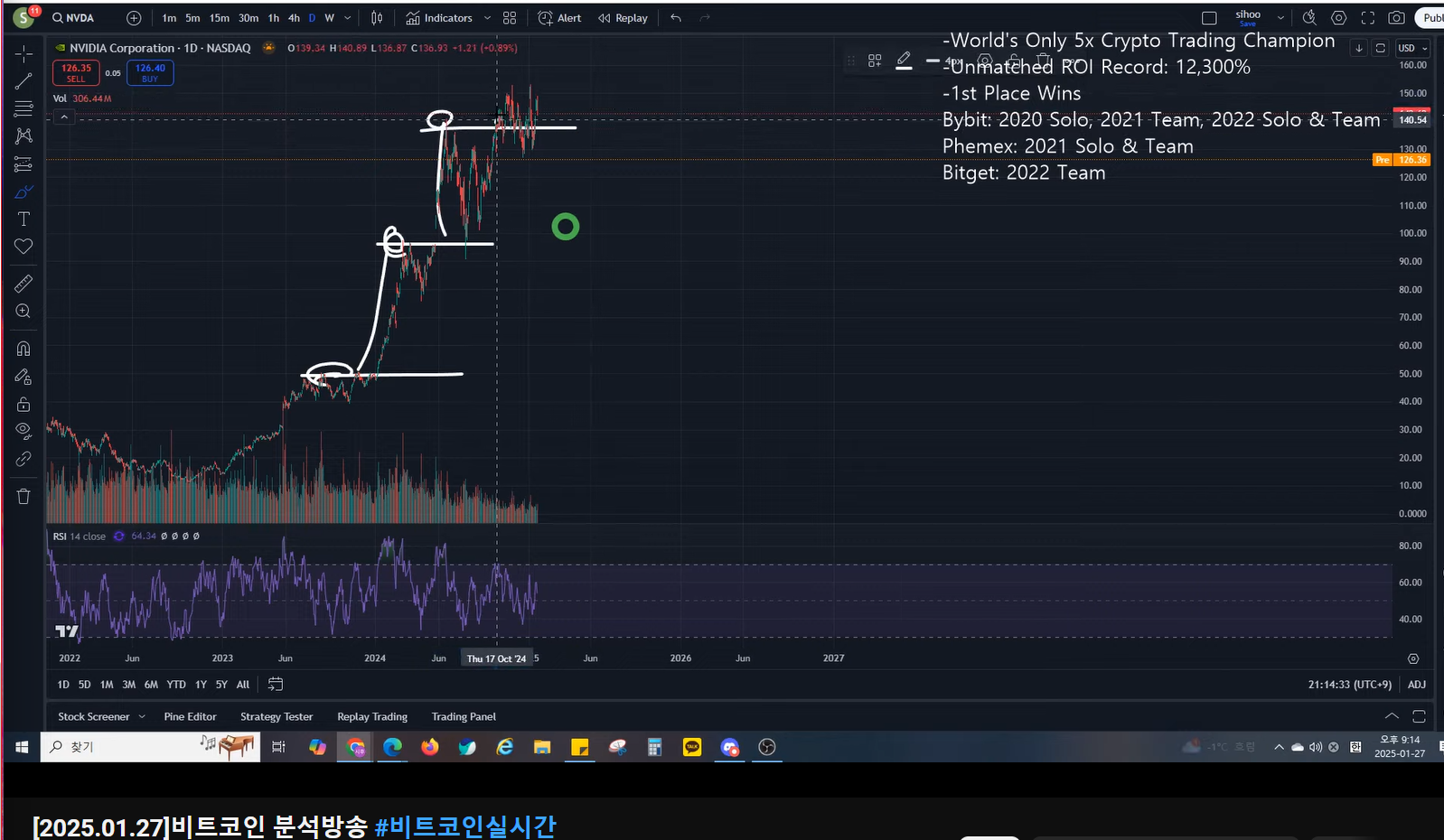The height and width of the screenshot is (840, 1444).
Task: Open drawing templates icon in floating toolbar
Action: click(875, 61)
